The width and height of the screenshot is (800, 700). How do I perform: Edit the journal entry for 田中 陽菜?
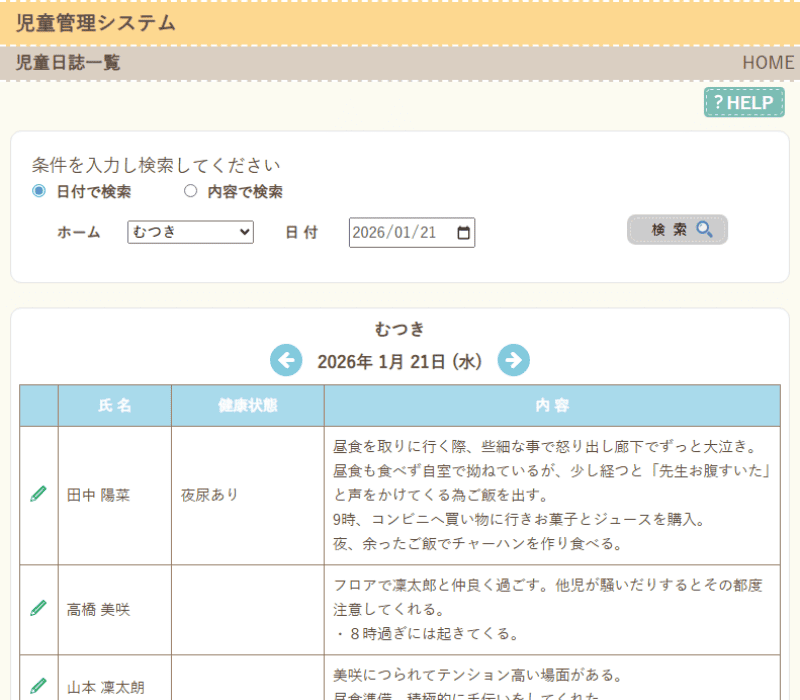38,494
